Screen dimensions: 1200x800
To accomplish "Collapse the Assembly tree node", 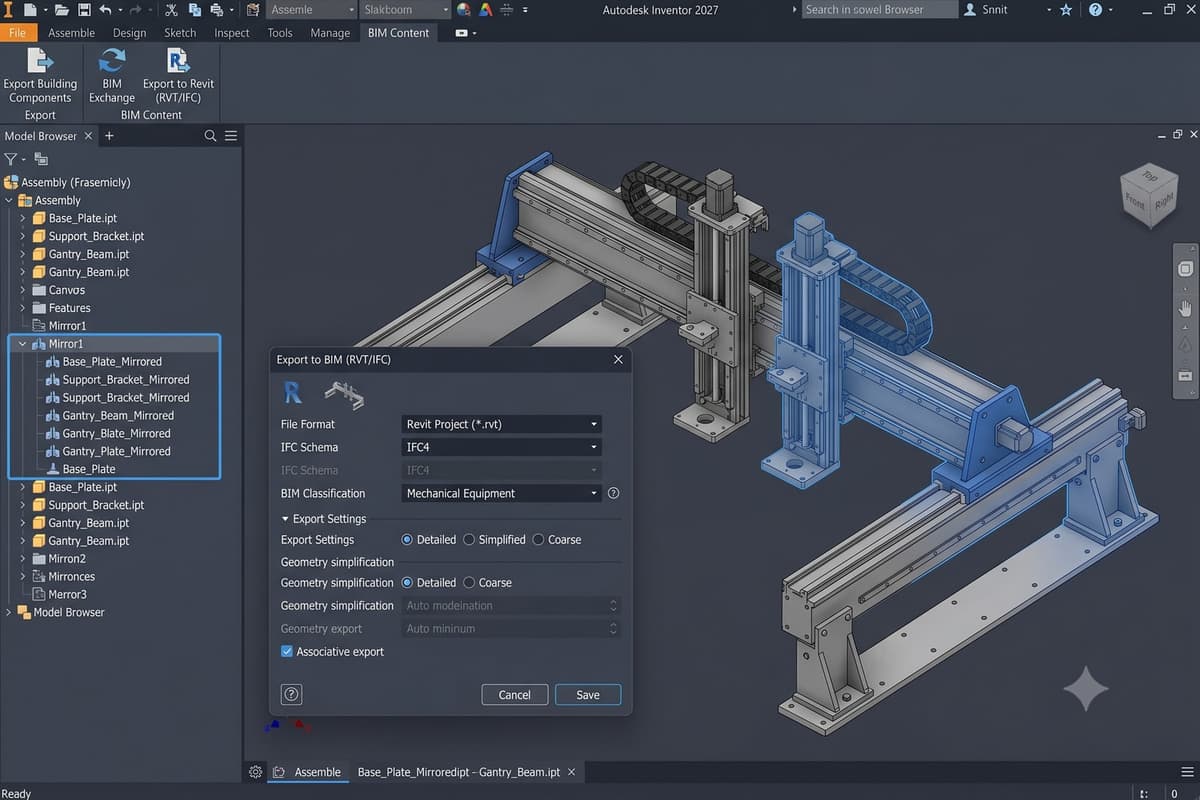I will pos(10,200).
